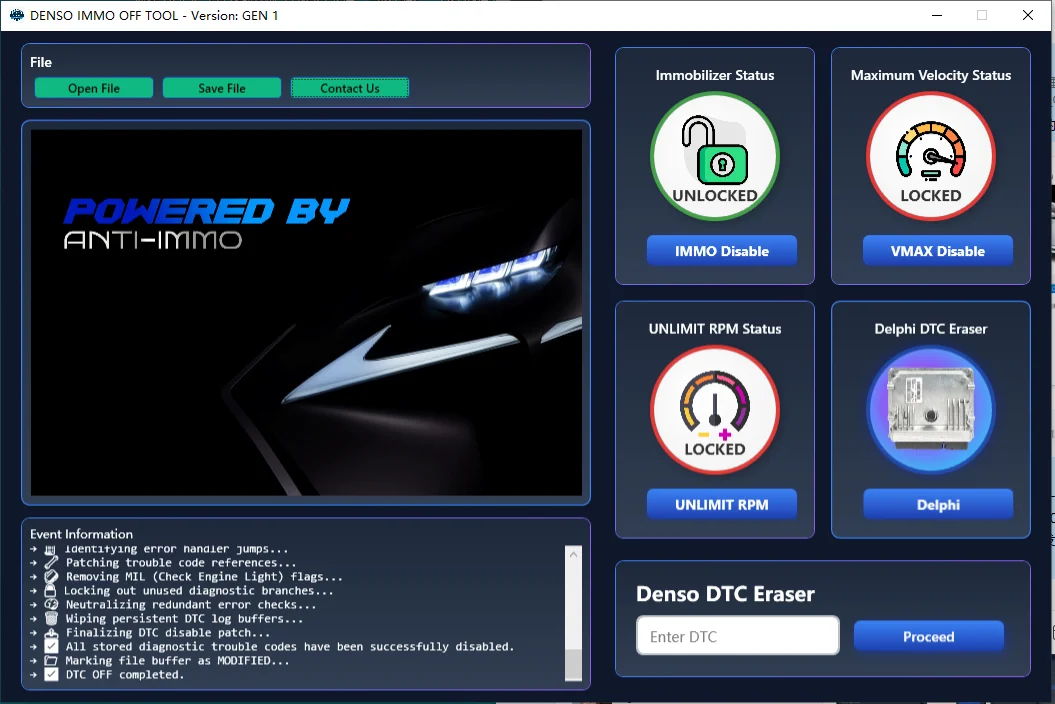Select the 'Patching trouble code references...' log line

pyautogui.click(x=181, y=563)
